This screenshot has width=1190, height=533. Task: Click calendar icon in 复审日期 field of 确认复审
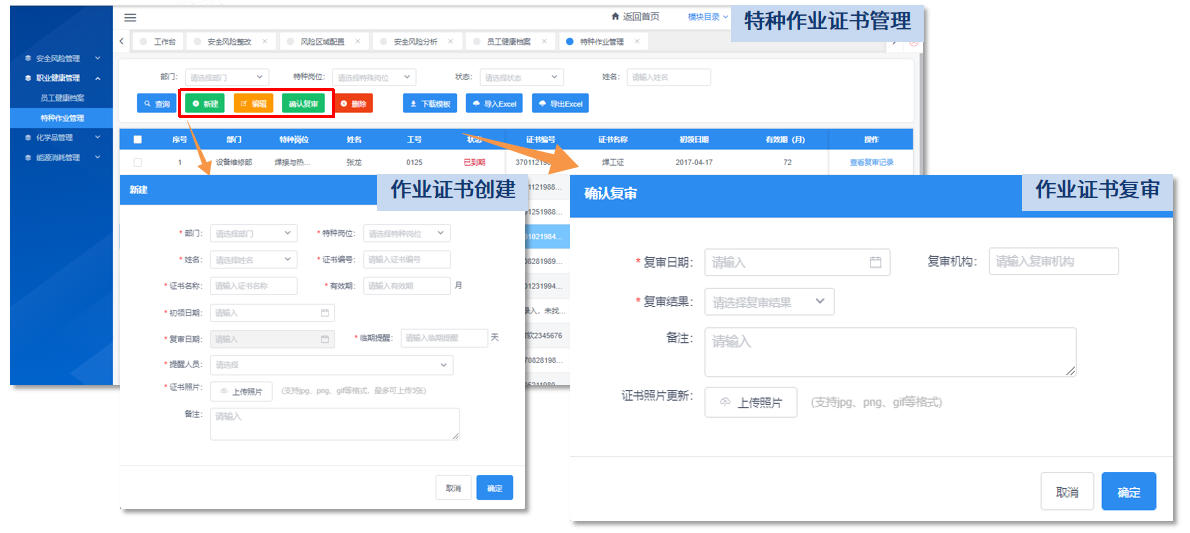click(875, 263)
